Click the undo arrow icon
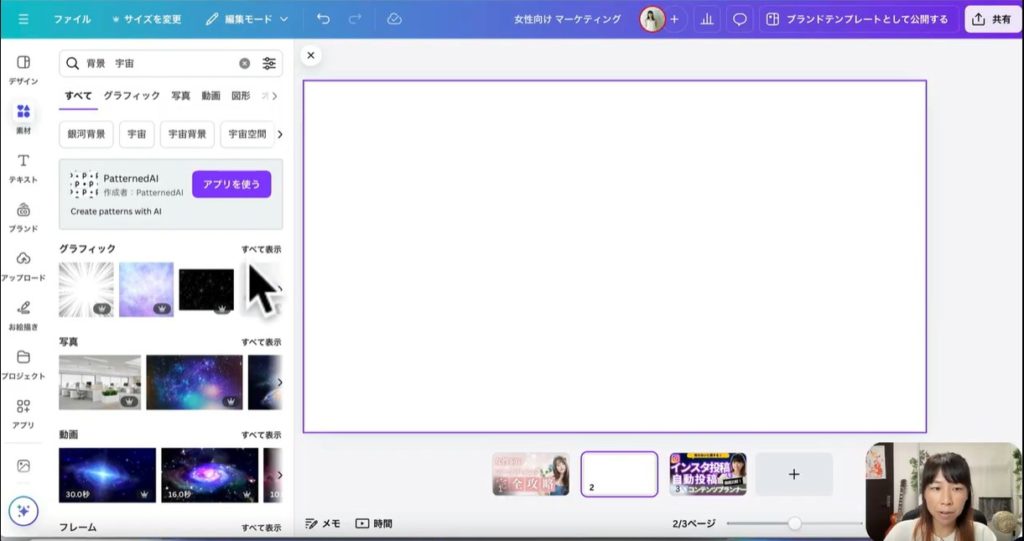 click(322, 19)
